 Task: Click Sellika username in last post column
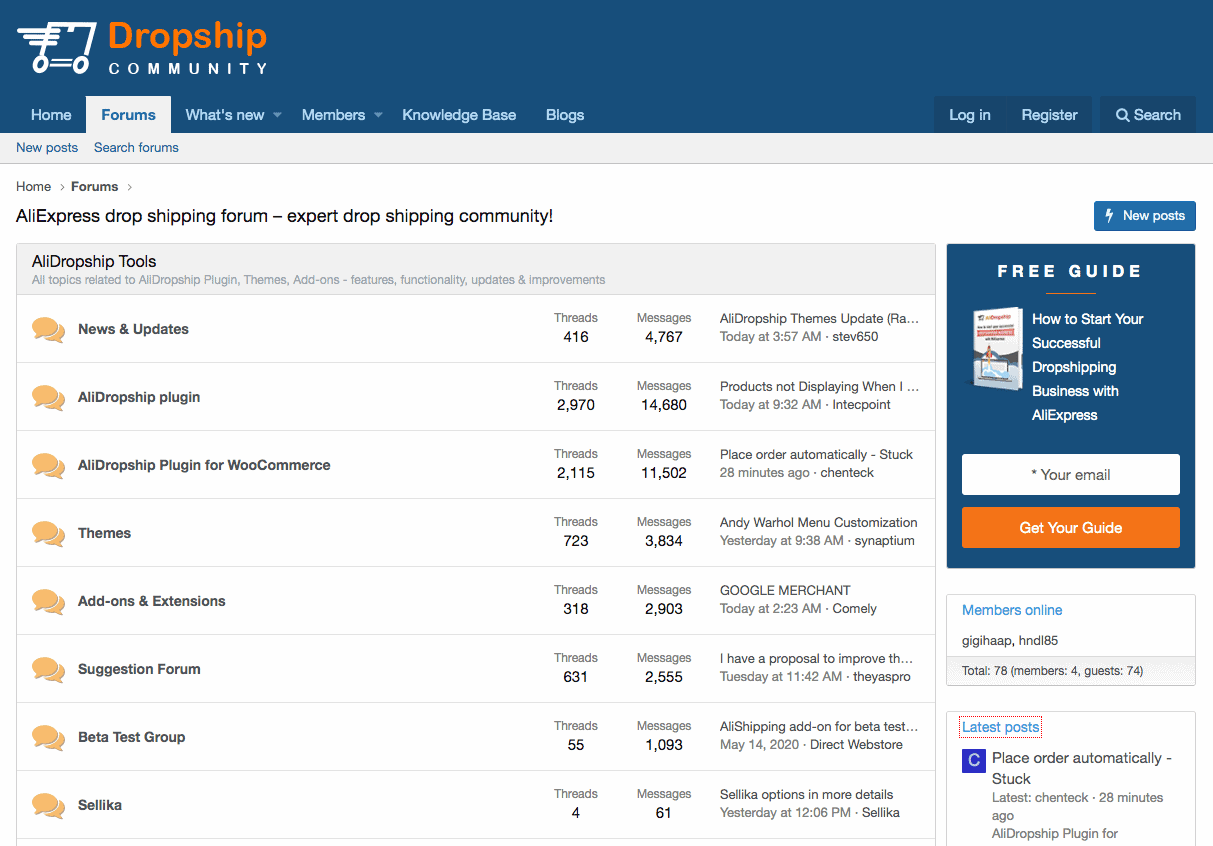click(x=880, y=813)
